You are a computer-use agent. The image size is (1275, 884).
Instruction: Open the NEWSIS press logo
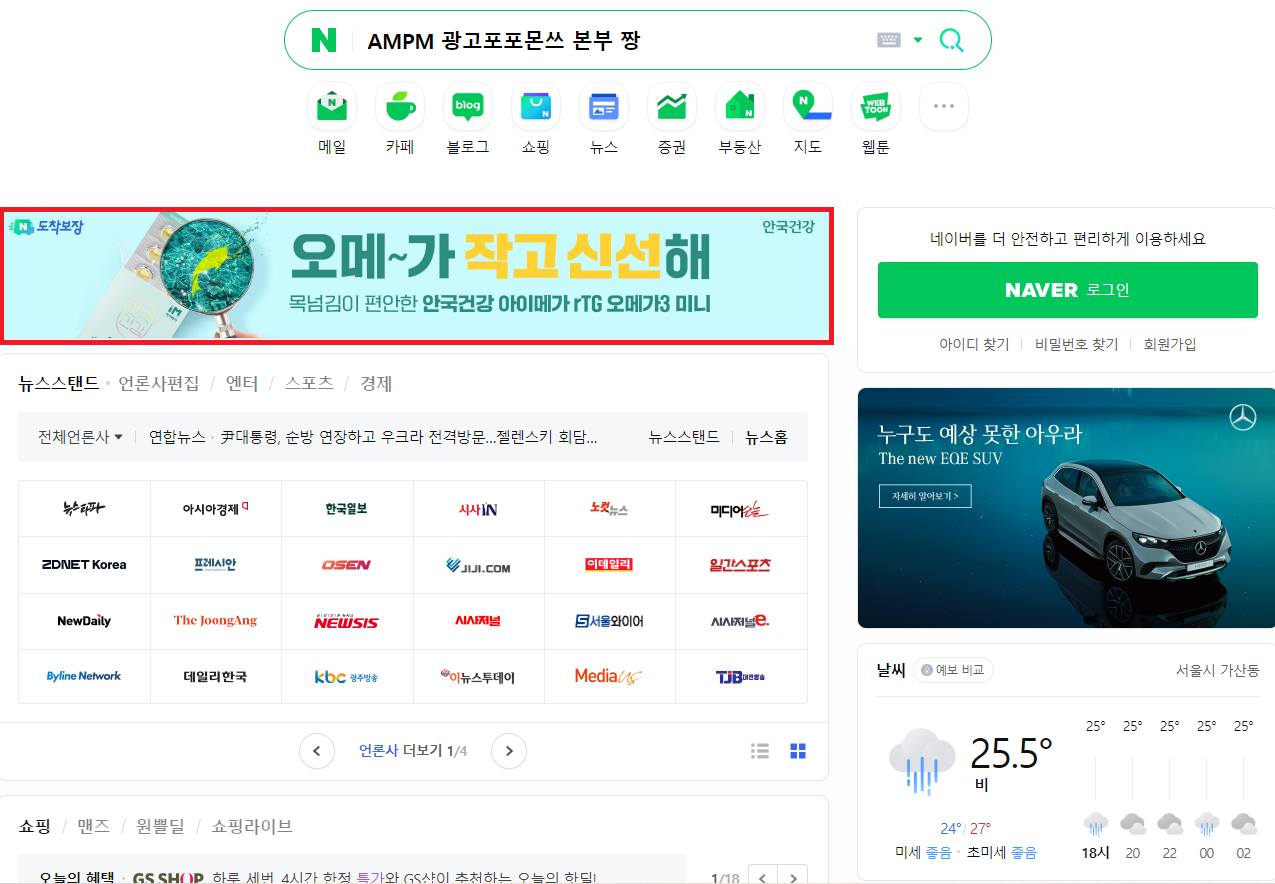pos(347,621)
